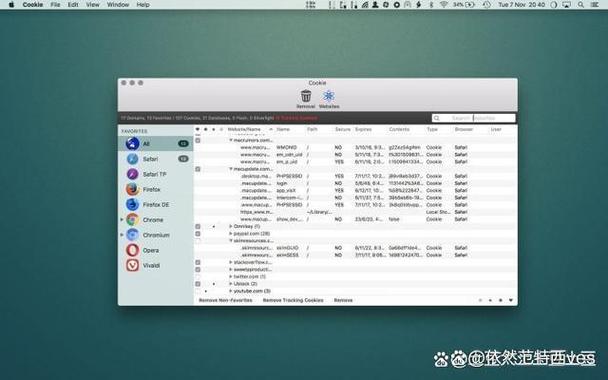Click Remove Tracking Cookies button
The height and width of the screenshot is (380, 608).
(293, 300)
